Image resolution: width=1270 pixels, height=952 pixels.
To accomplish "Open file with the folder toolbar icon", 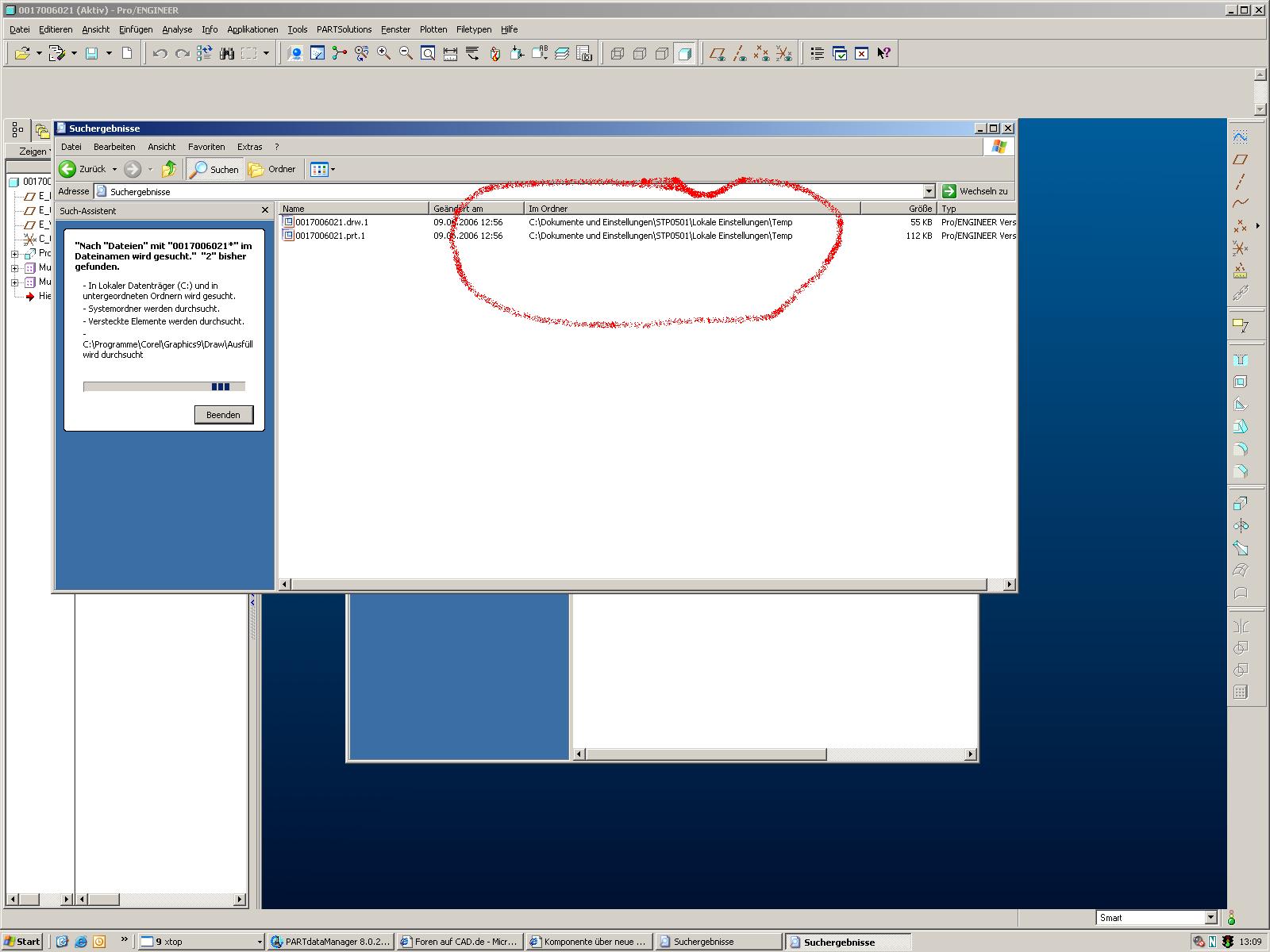I will 22,53.
